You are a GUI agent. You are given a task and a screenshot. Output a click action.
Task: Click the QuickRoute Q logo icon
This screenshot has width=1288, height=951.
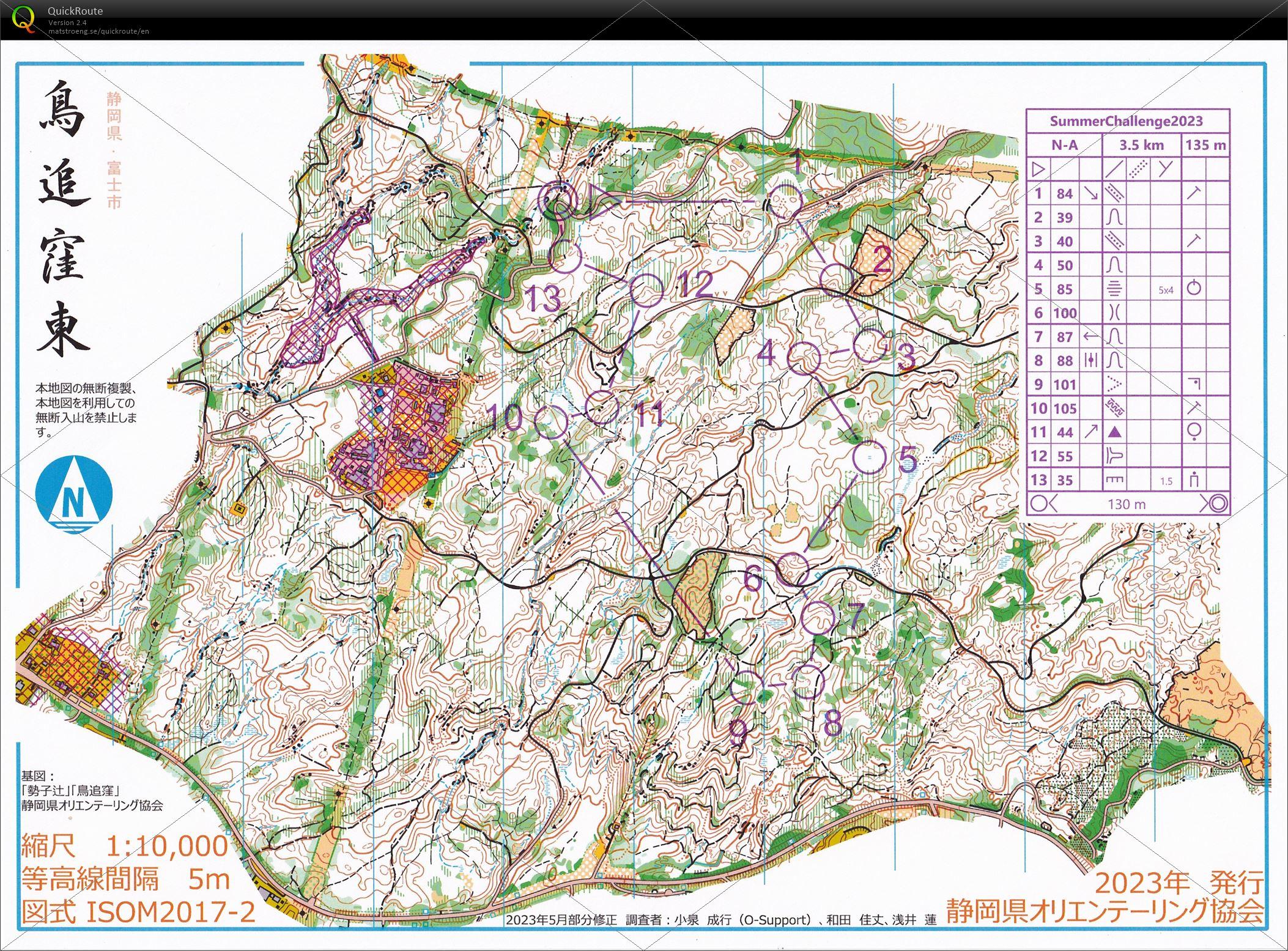23,18
